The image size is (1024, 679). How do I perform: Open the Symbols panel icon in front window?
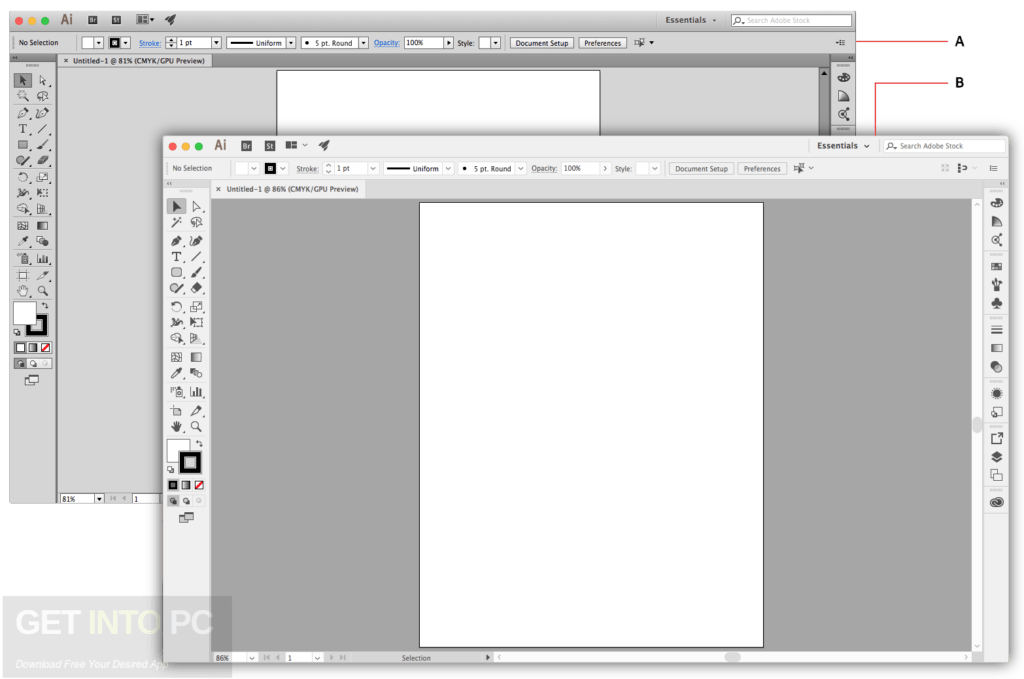pos(997,303)
